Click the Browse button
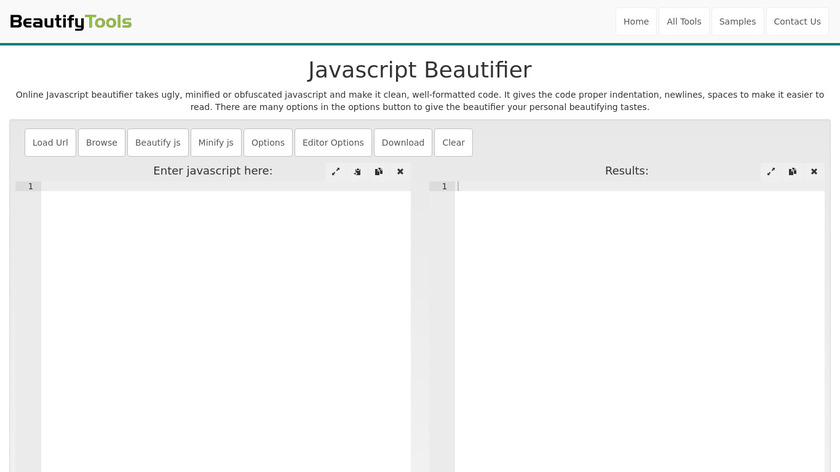Screen dimensions: 840x472 [x=102, y=143]
